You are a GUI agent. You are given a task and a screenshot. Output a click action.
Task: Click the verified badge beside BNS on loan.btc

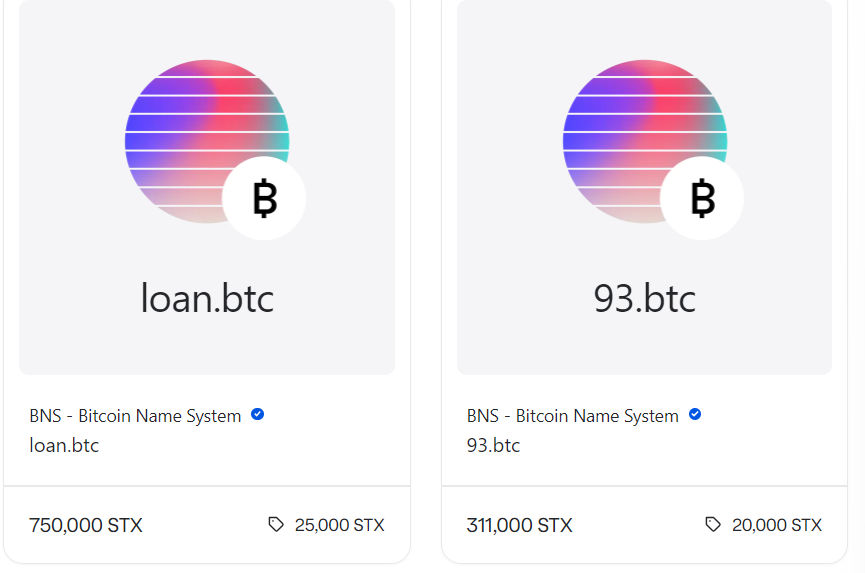click(258, 414)
